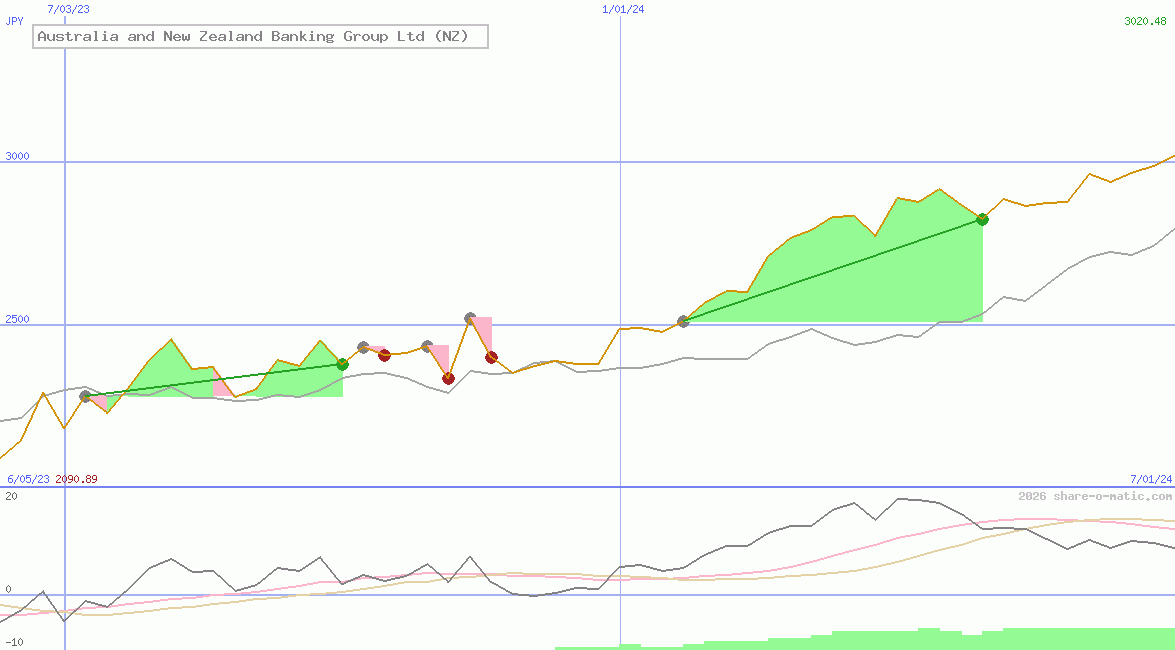This screenshot has height=650, width=1175.
Task: Select the JPY currency label
Action: tap(14, 21)
